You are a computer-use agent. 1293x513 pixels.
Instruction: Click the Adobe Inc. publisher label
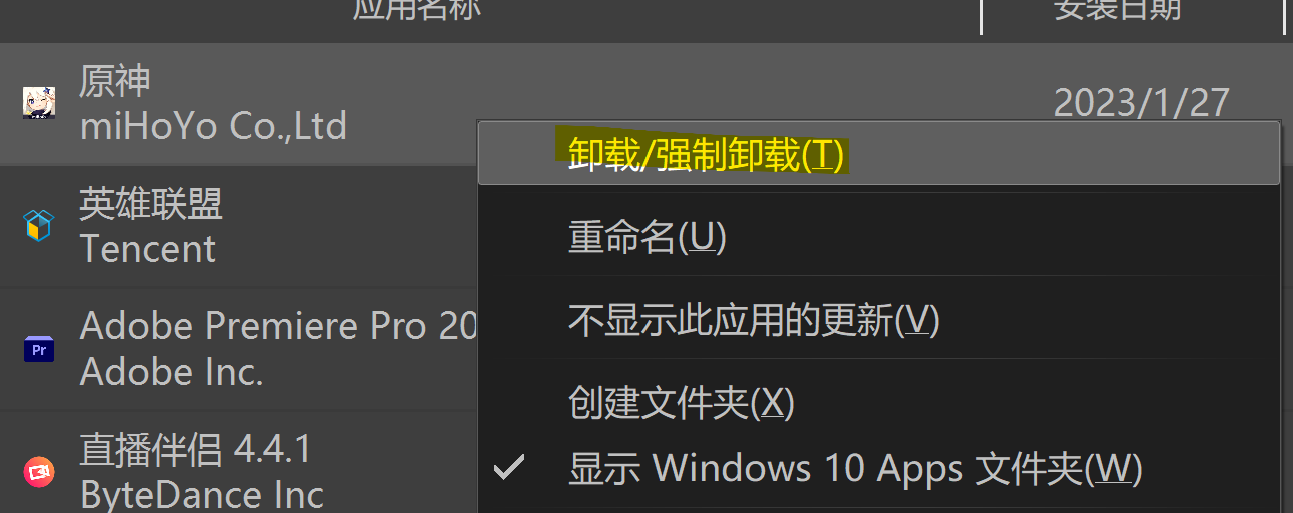pos(171,372)
